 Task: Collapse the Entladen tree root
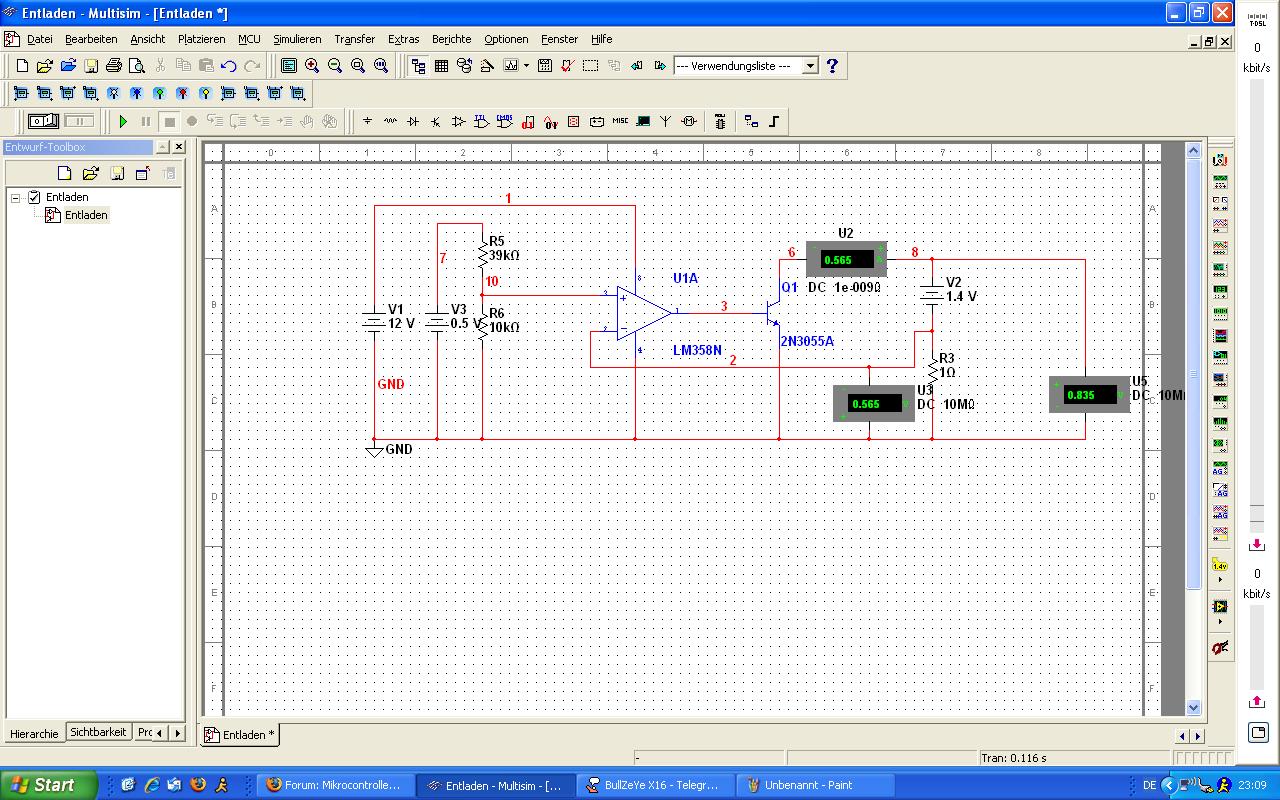pos(16,197)
